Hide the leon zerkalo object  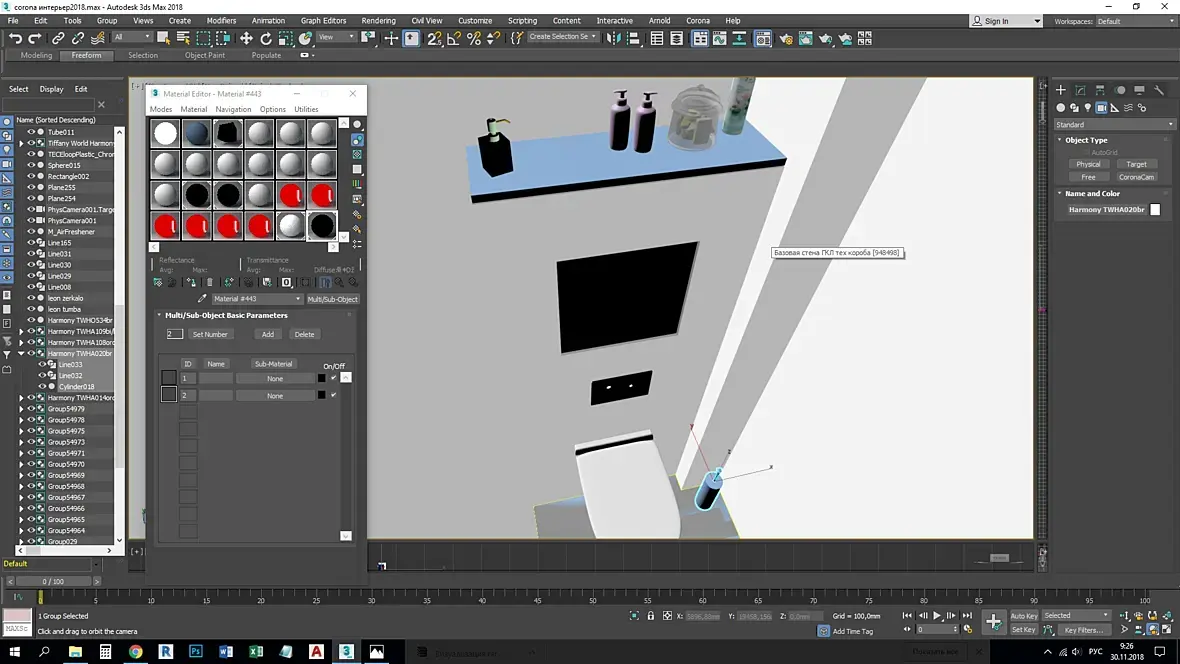click(x=31, y=298)
